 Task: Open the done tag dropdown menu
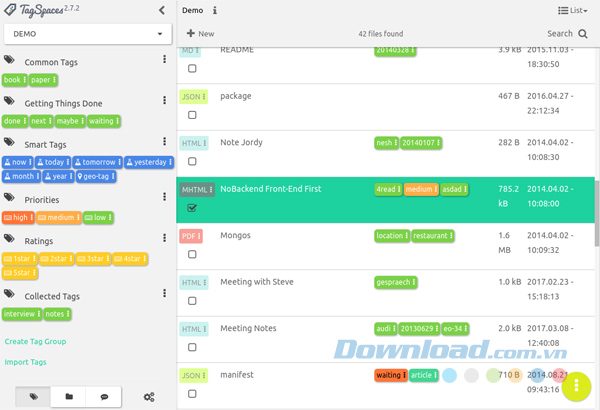coord(24,121)
